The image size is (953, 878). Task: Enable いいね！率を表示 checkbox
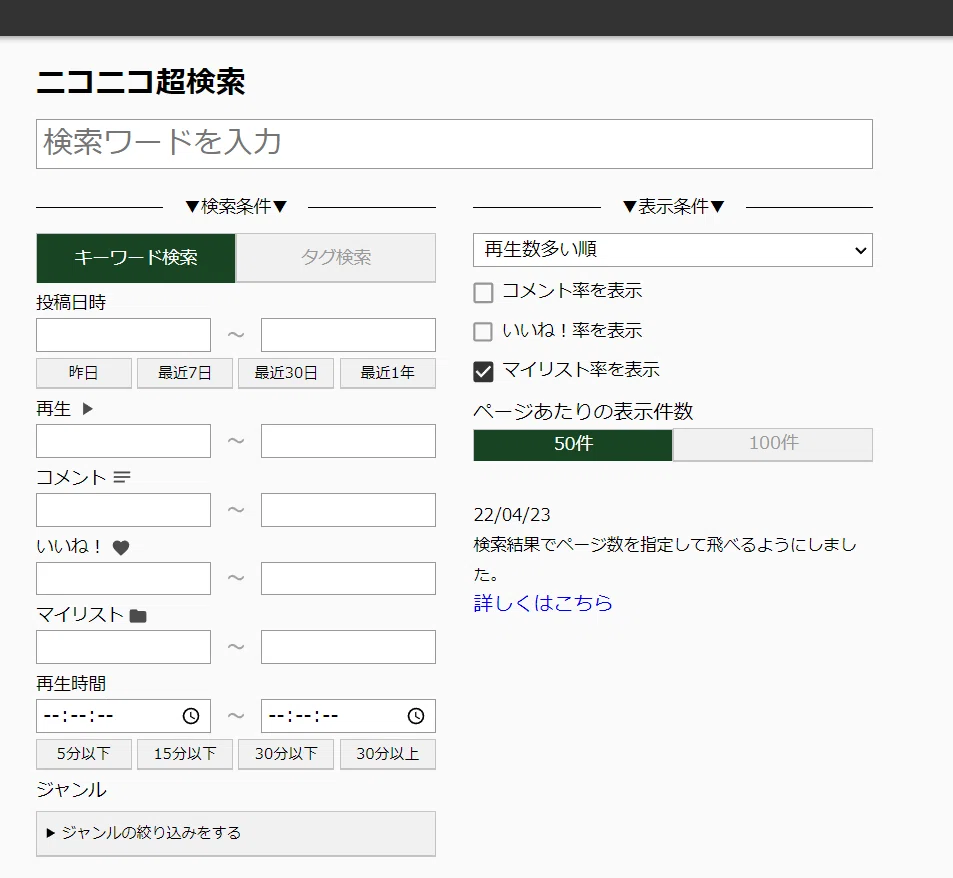point(483,332)
